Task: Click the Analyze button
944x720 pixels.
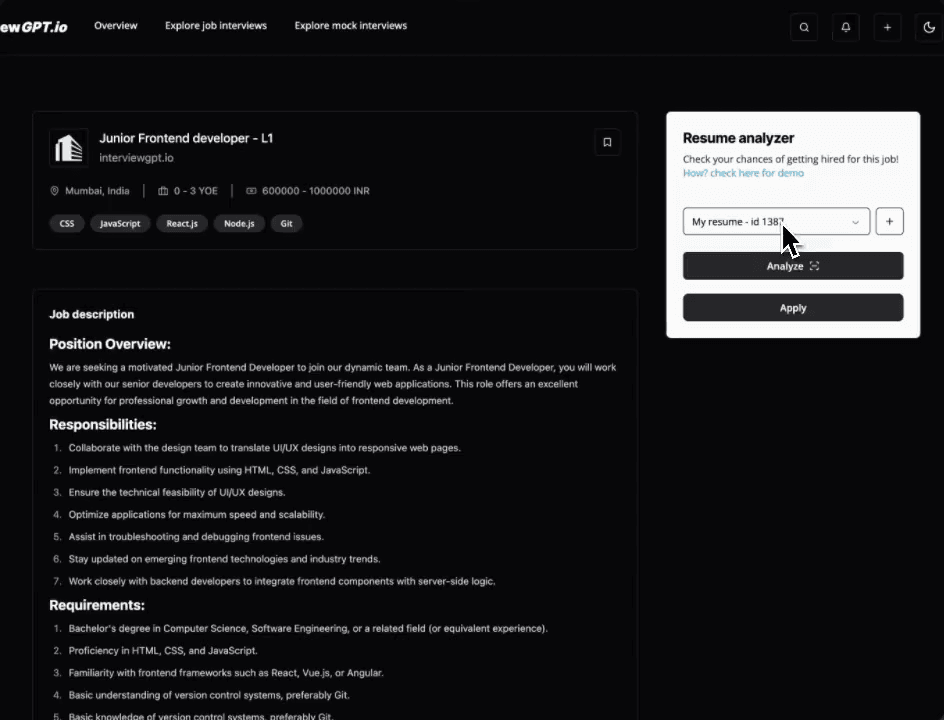Action: [792, 266]
